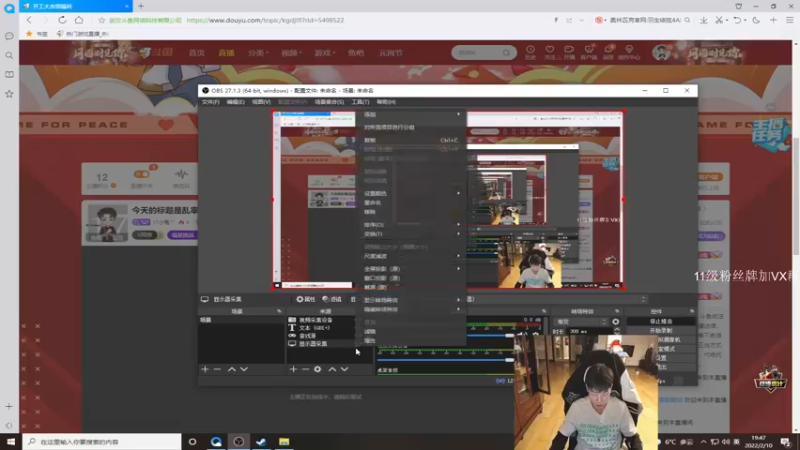Move selected source down
The image size is (800, 450).
[x=344, y=369]
